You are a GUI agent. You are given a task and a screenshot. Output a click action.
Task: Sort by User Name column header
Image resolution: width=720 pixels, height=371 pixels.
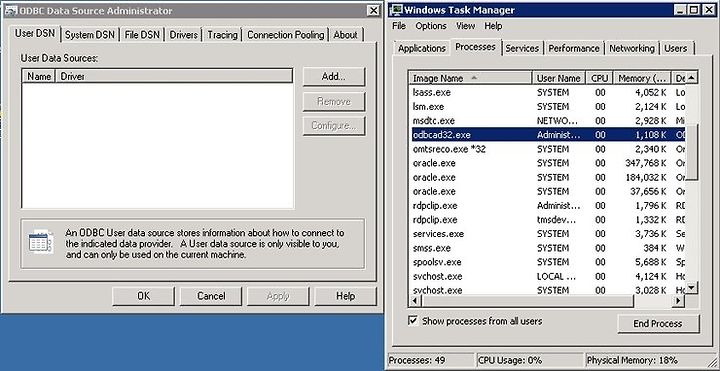559,78
